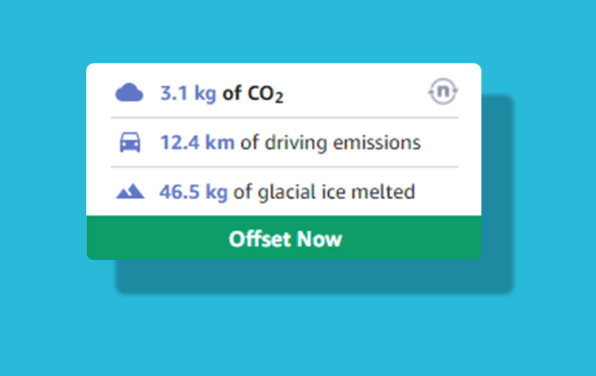Click the 'km' unit in driving row

[x=220, y=143]
